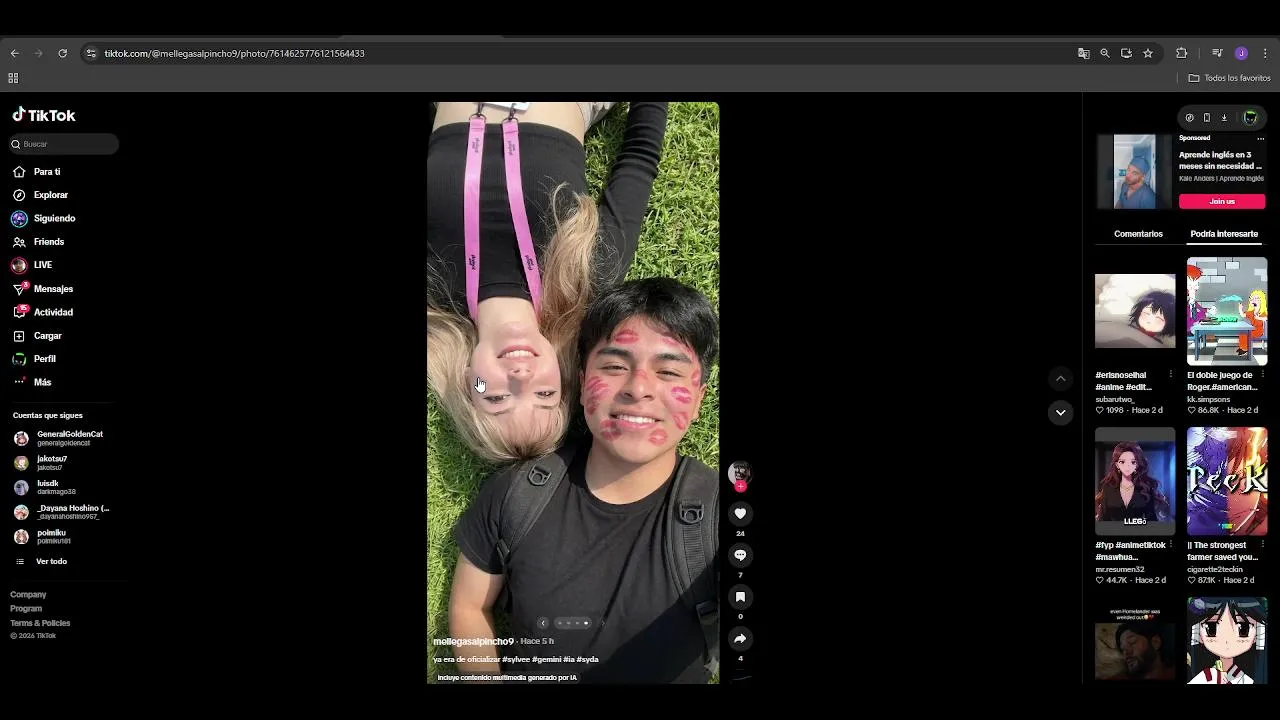Like the photo with heart icon
The image size is (1280, 720).
click(740, 513)
